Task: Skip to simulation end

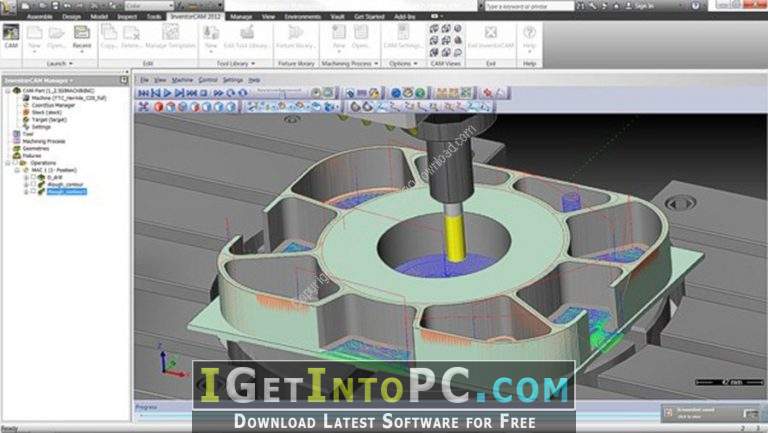Action: click(192, 93)
